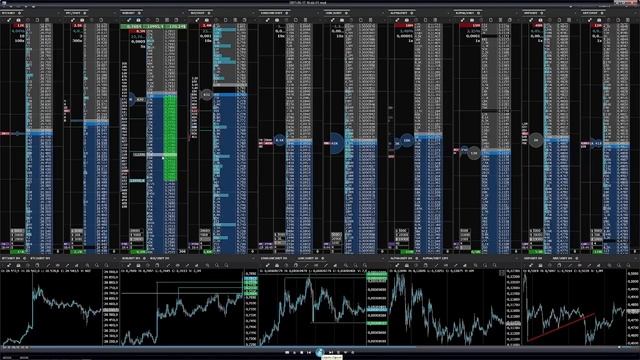Click lock icon in second chart panel toolbar

tap(138, 265)
